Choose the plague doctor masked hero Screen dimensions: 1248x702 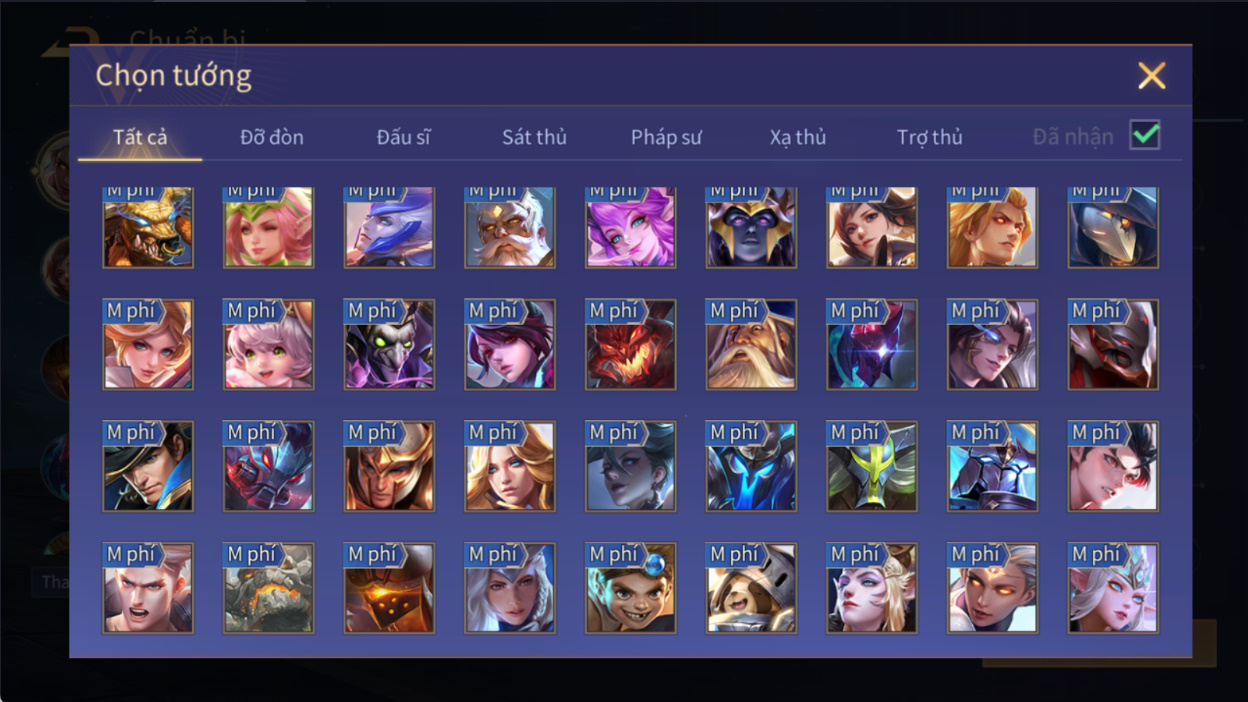coord(1113,227)
